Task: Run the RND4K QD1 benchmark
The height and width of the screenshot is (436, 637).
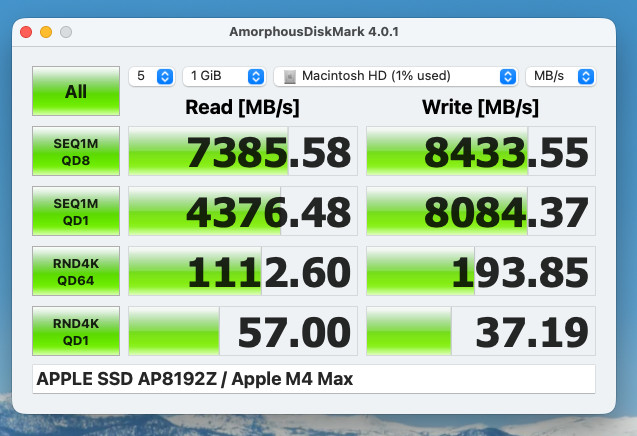Action: click(x=76, y=331)
